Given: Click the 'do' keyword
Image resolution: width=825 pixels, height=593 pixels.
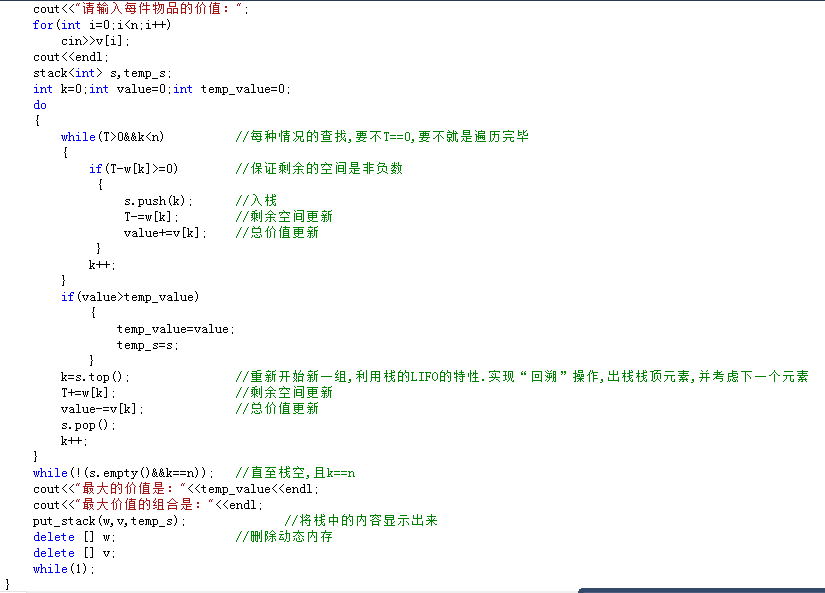Looking at the screenshot, I should coord(40,105).
